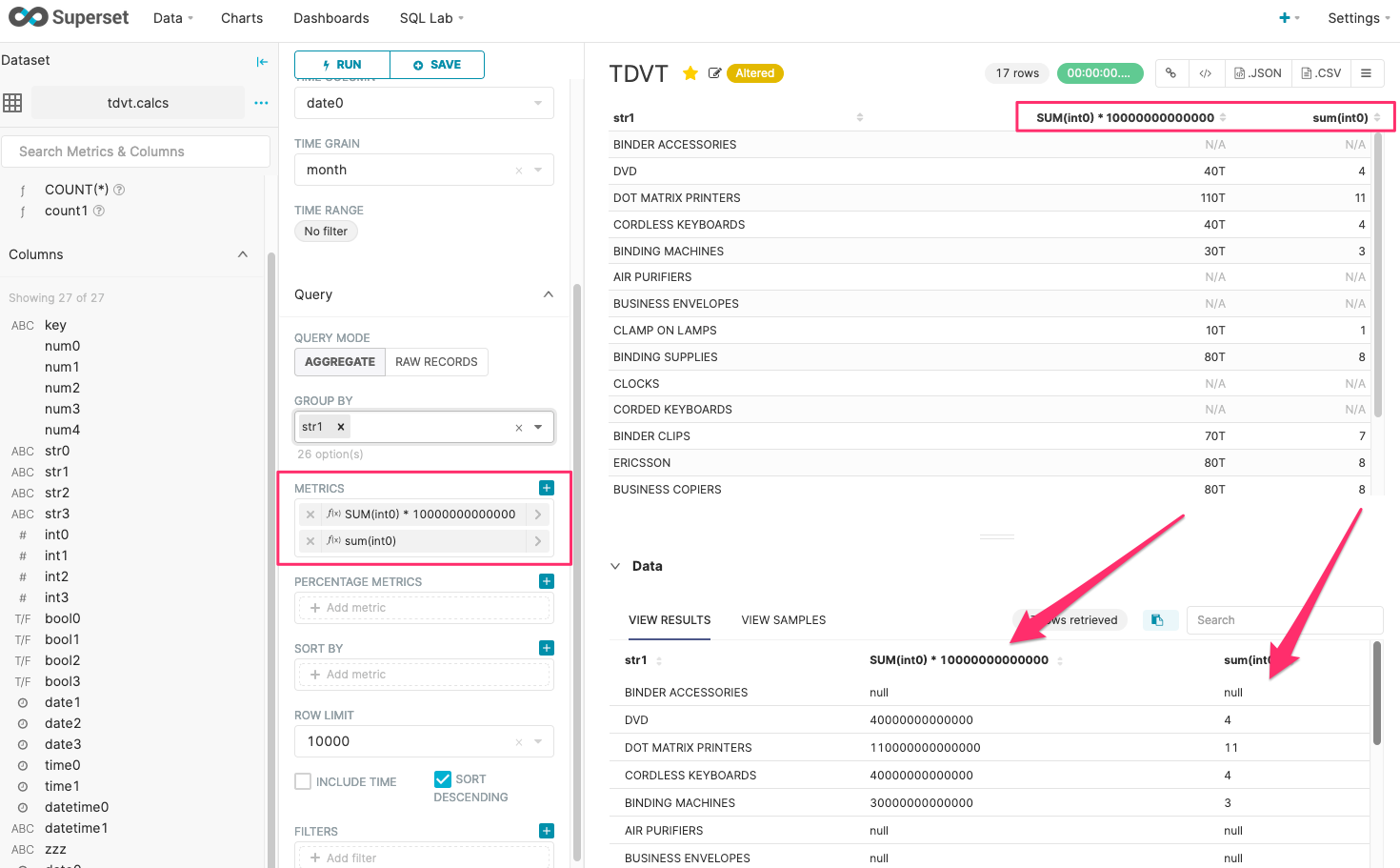
Task: Open the chart hamburger options menu
Action: pyautogui.click(x=1366, y=73)
